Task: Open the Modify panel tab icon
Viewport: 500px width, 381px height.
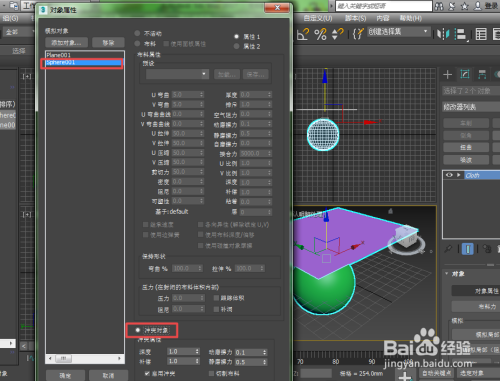Action: point(465,74)
